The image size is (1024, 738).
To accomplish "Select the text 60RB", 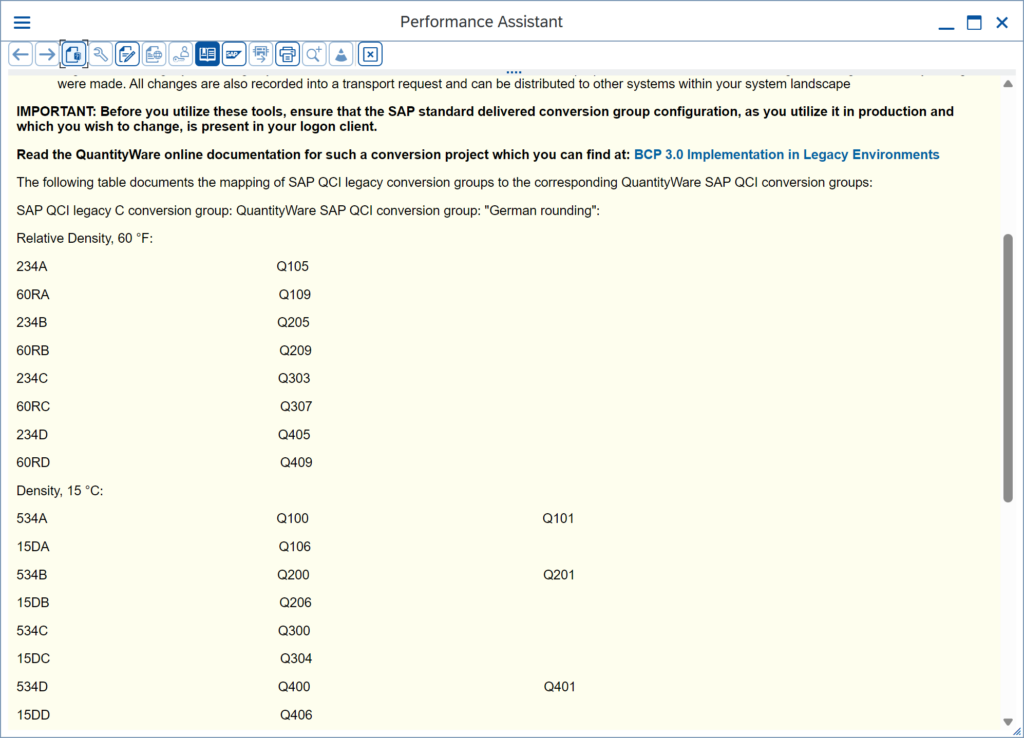I will (33, 351).
